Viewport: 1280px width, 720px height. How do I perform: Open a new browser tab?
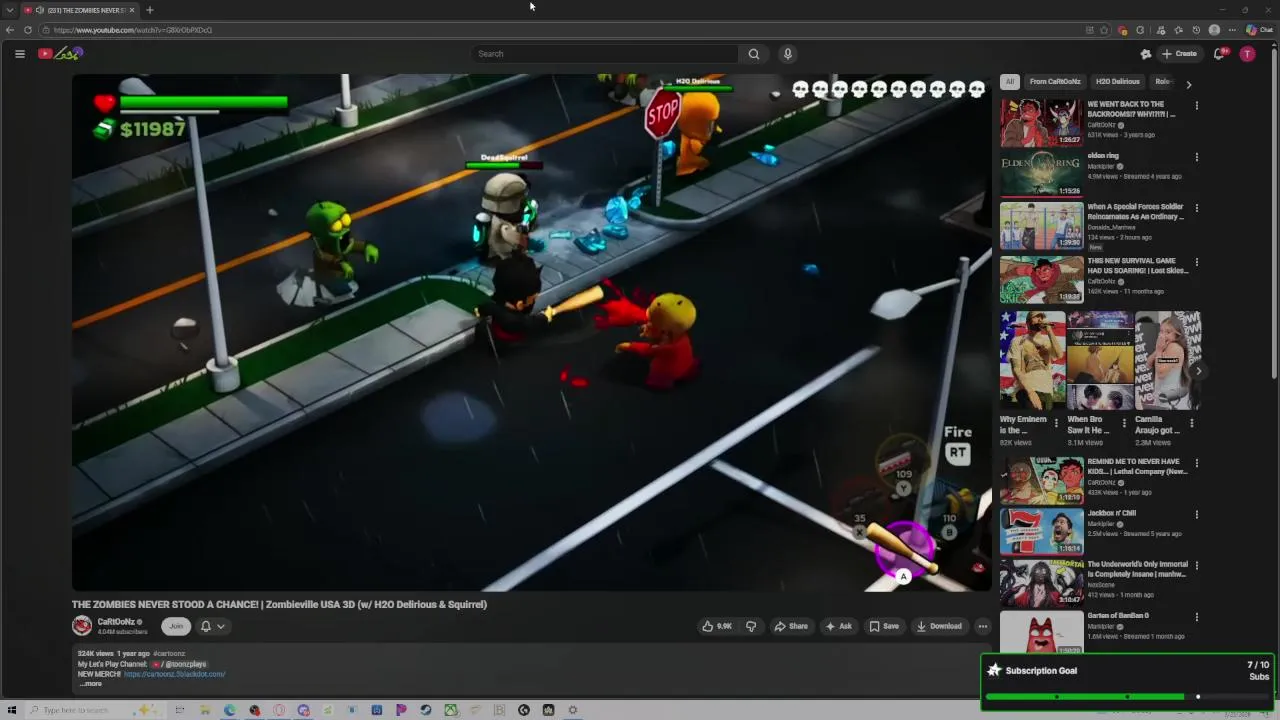click(149, 10)
